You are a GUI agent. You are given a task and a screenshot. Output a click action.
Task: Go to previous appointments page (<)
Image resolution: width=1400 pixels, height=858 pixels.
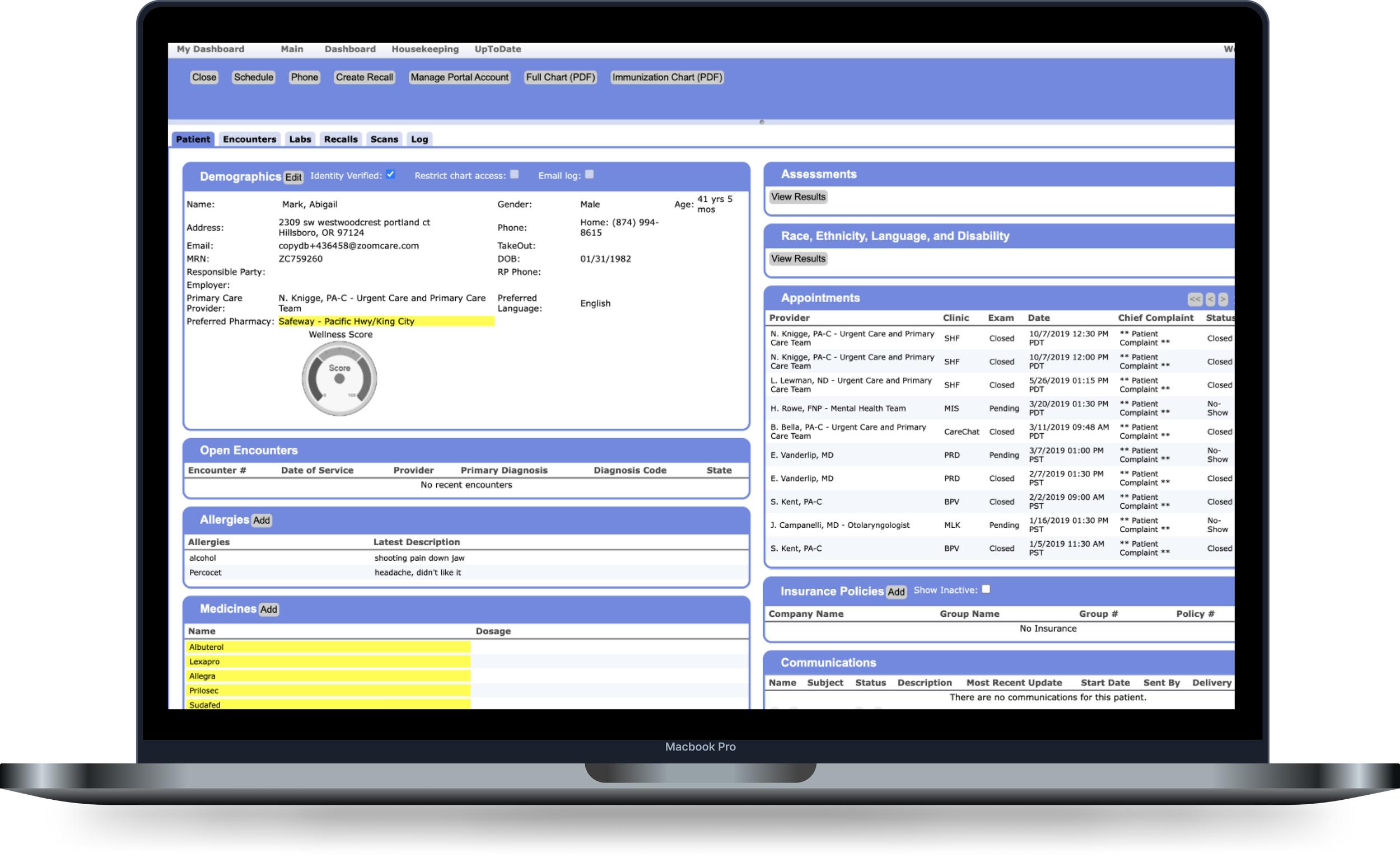coord(1210,299)
